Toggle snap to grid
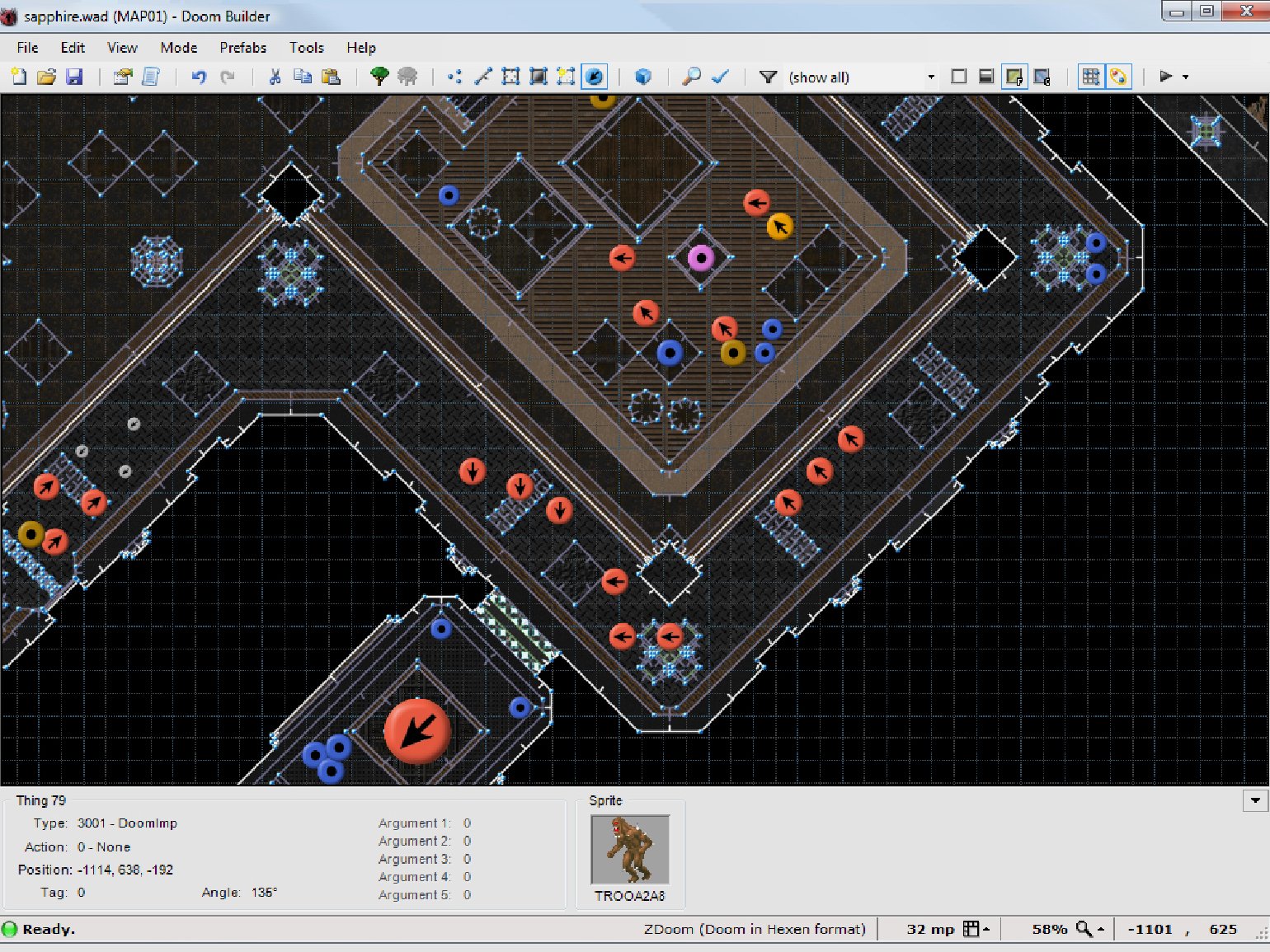1270x952 pixels. coord(1090,77)
